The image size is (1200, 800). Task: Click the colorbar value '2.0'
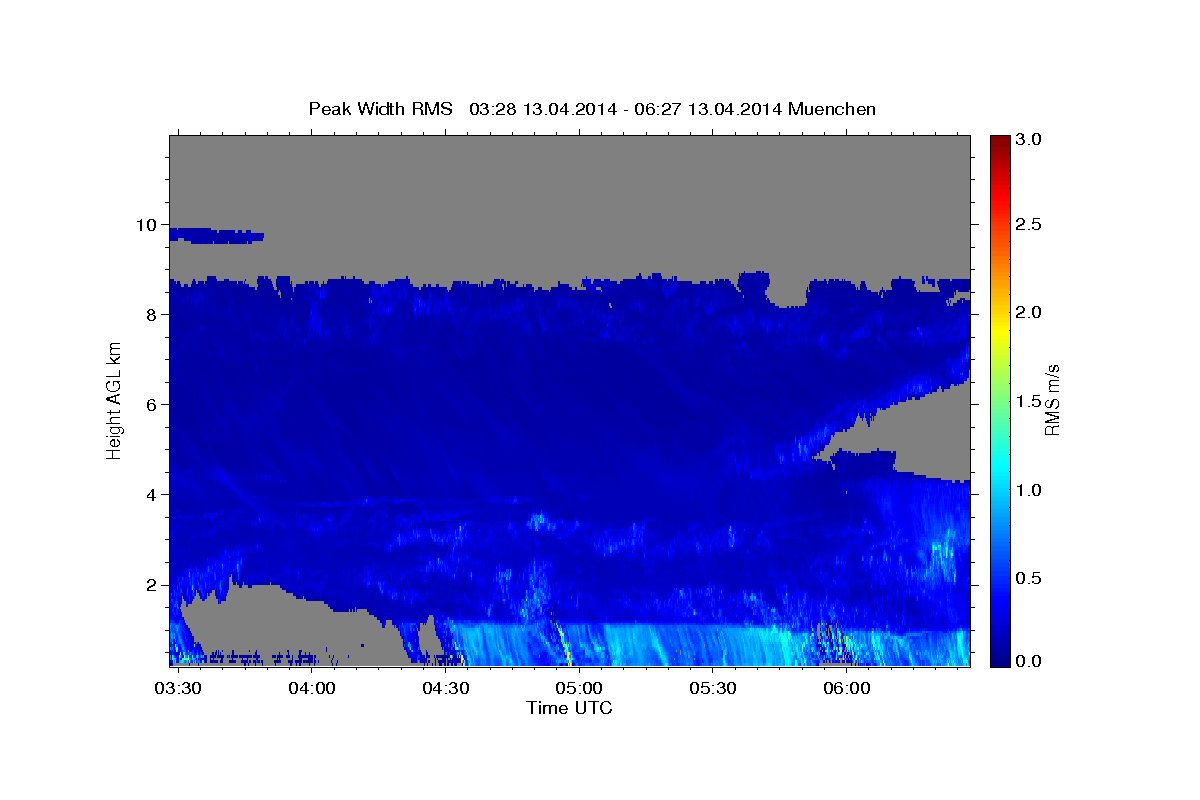1028,313
